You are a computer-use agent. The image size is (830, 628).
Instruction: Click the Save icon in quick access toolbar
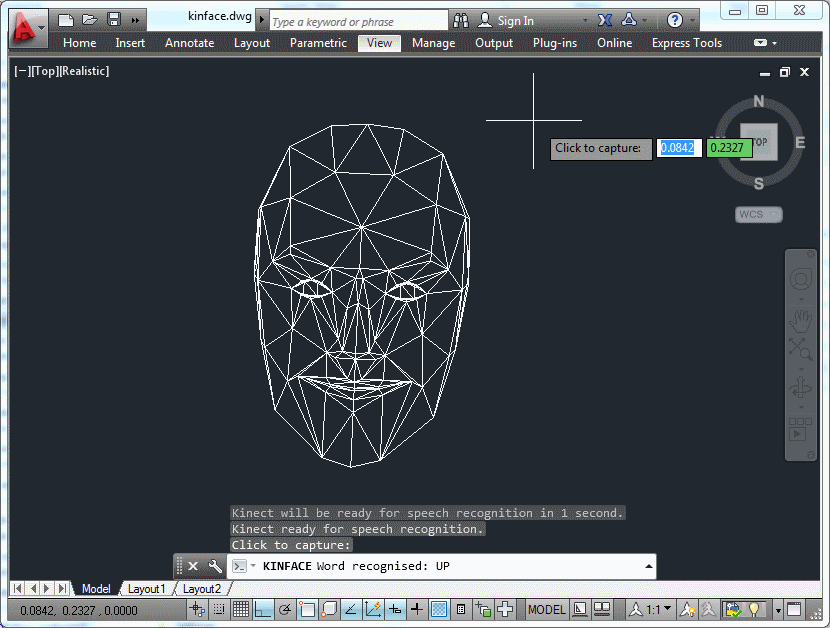pyautogui.click(x=113, y=20)
